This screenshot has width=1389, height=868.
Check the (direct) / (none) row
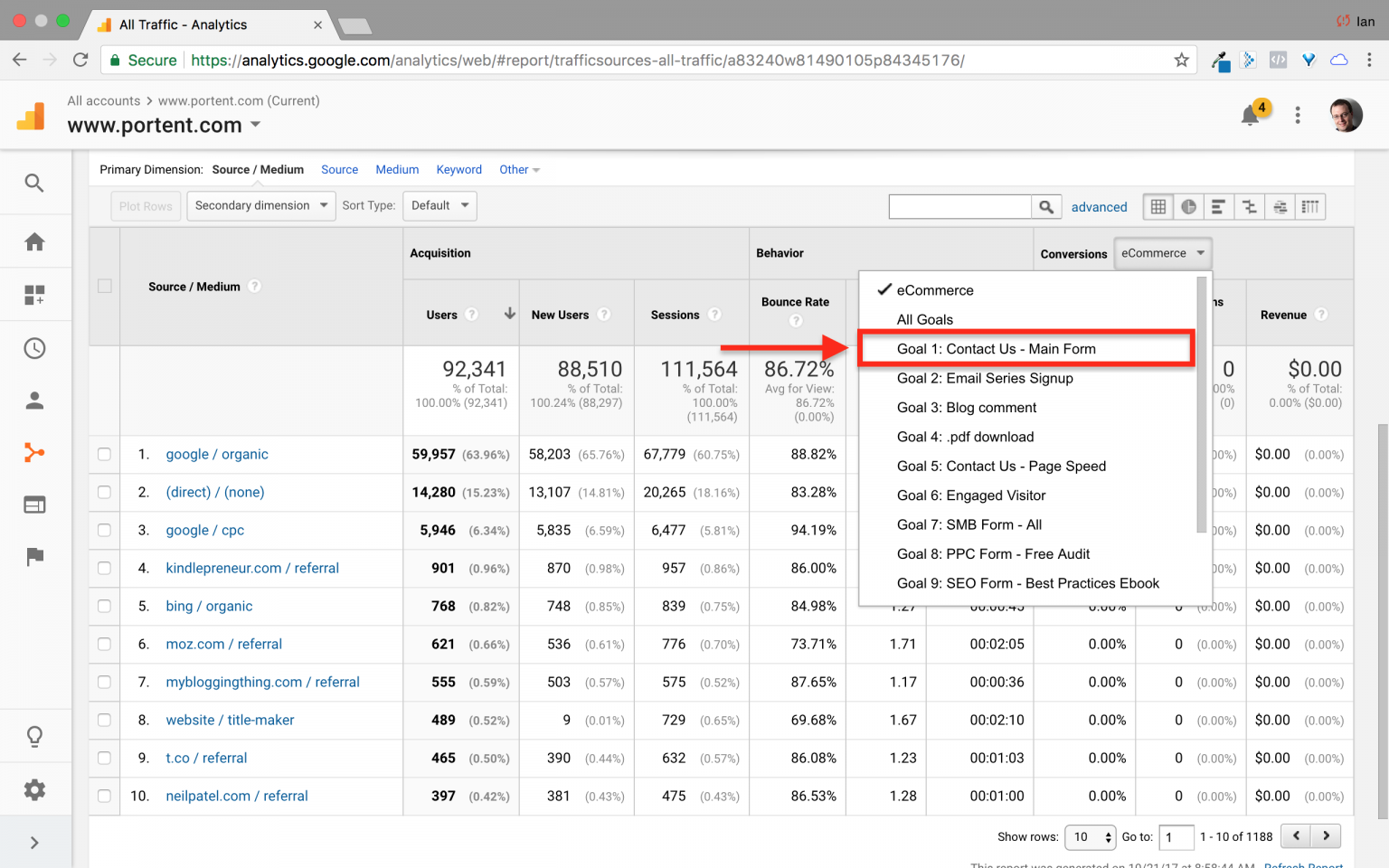104,492
